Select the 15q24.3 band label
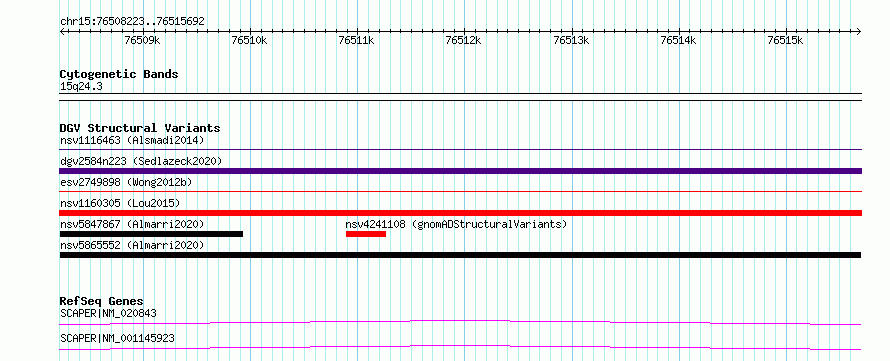The image size is (890, 361). coord(81,87)
